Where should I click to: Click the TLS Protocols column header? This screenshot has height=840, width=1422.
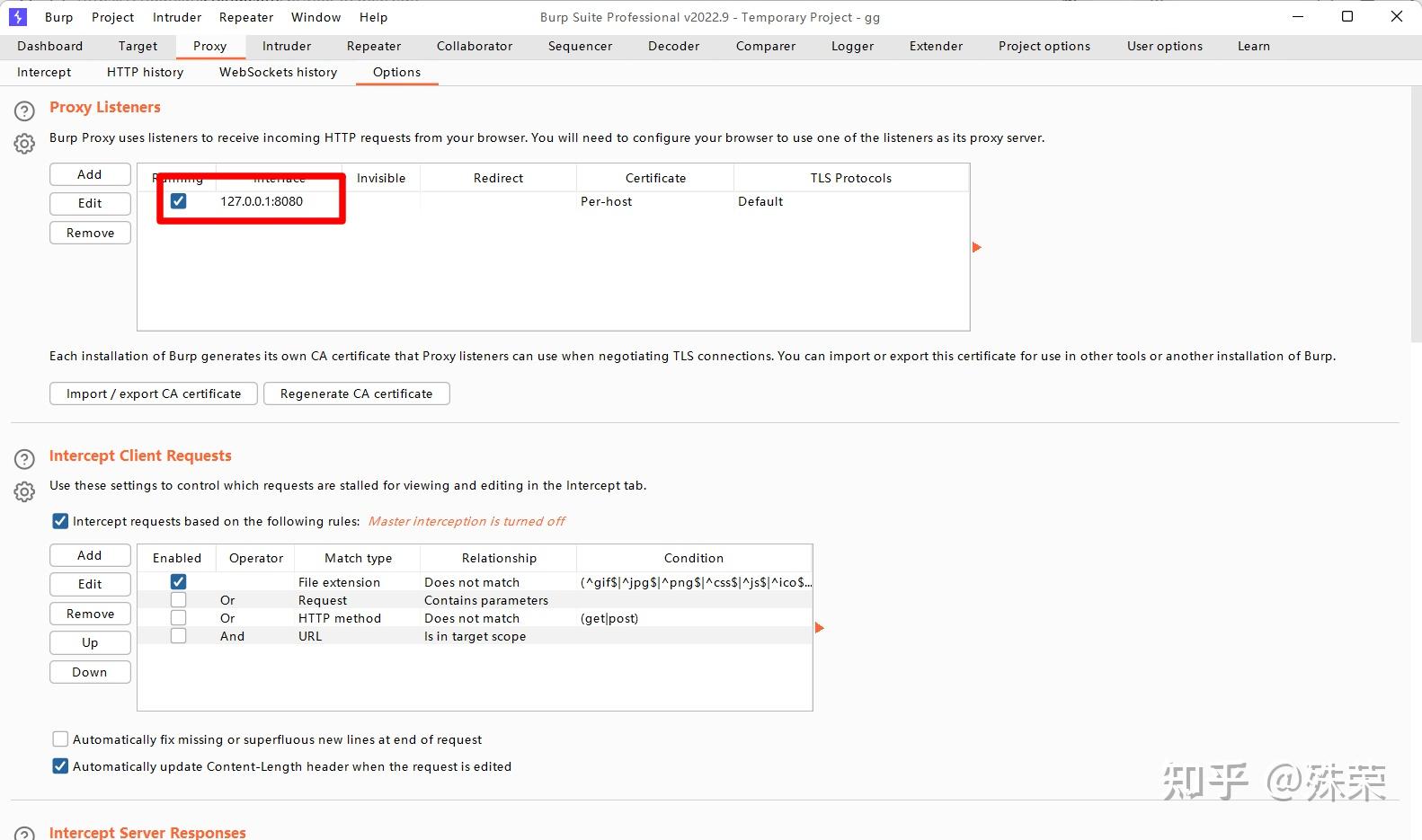click(851, 178)
